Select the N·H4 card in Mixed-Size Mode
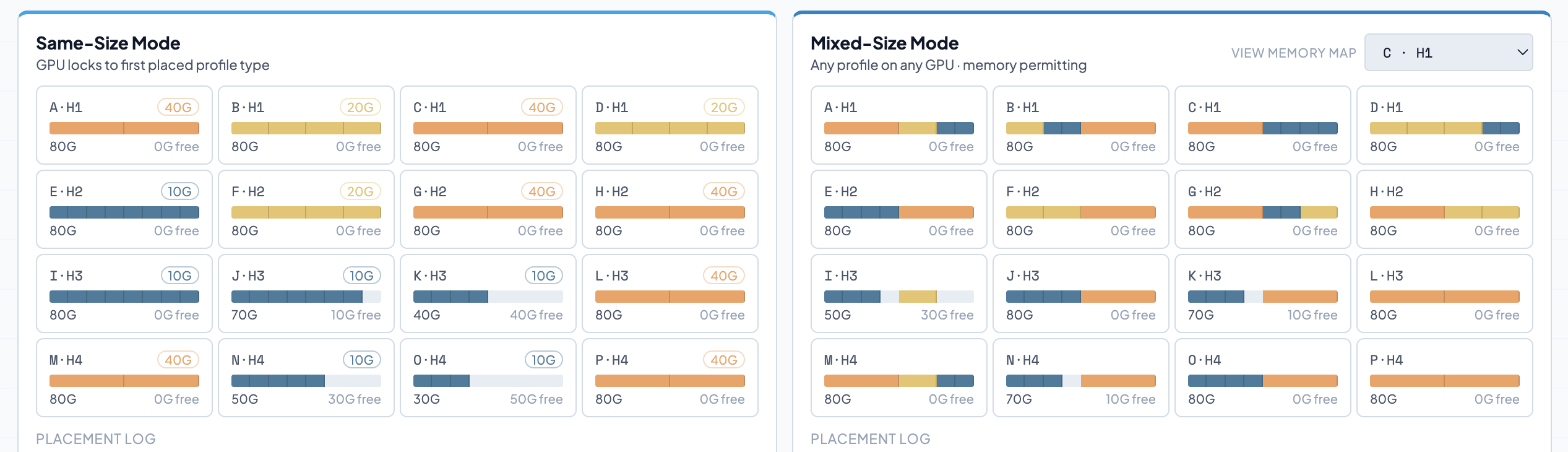Viewport: 1568px width, 452px height. point(1080,378)
